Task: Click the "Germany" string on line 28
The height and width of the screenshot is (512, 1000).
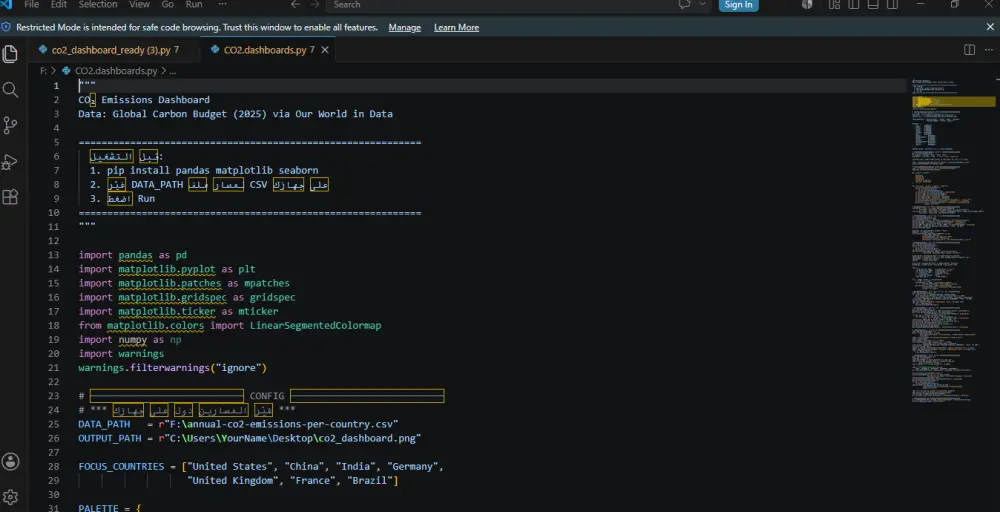Action: click(x=412, y=466)
